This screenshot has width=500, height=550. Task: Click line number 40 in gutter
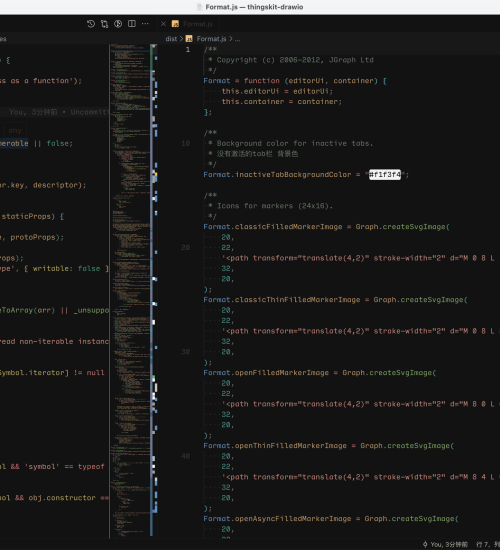point(186,456)
